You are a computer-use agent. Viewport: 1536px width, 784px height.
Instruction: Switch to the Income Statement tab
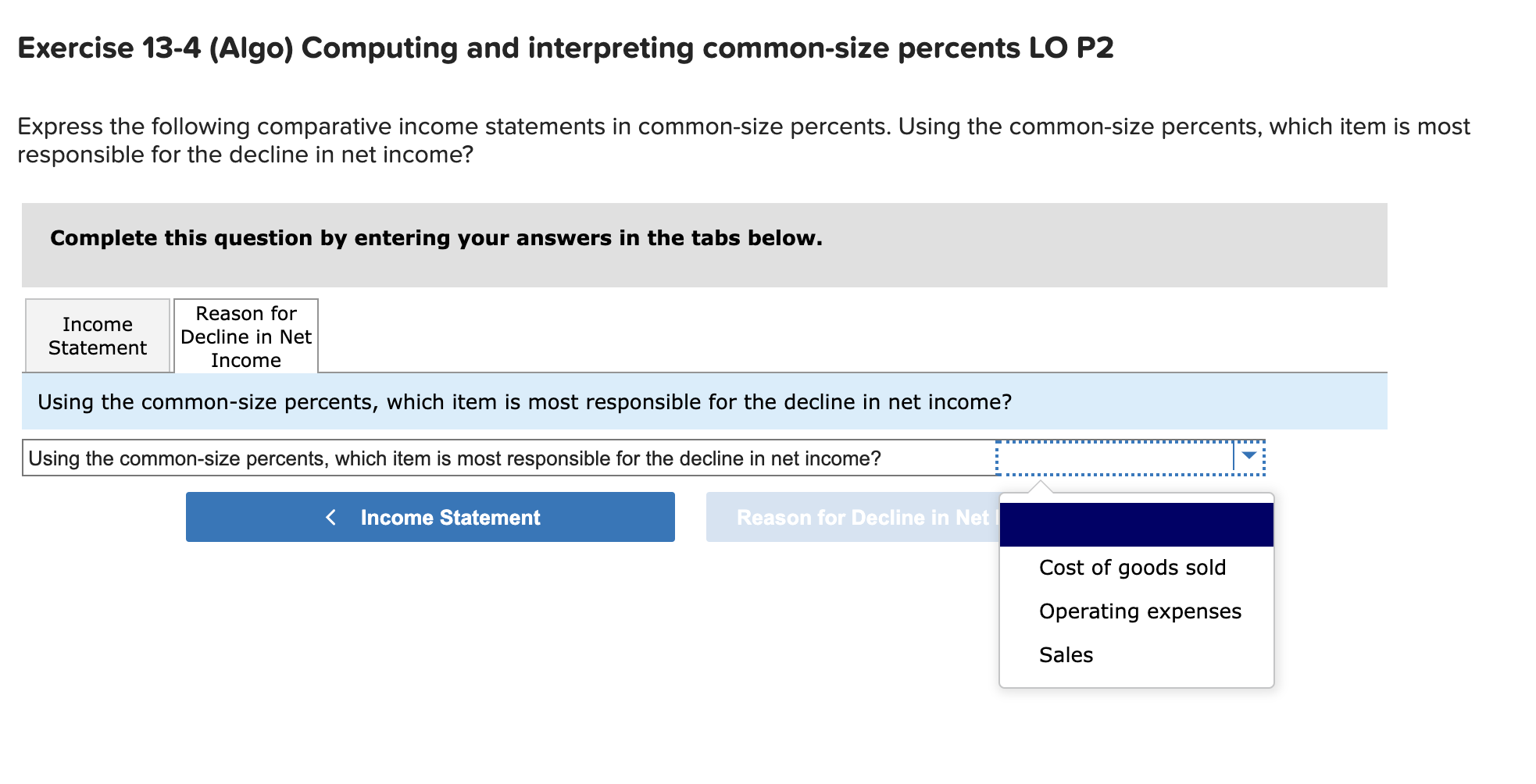(97, 335)
